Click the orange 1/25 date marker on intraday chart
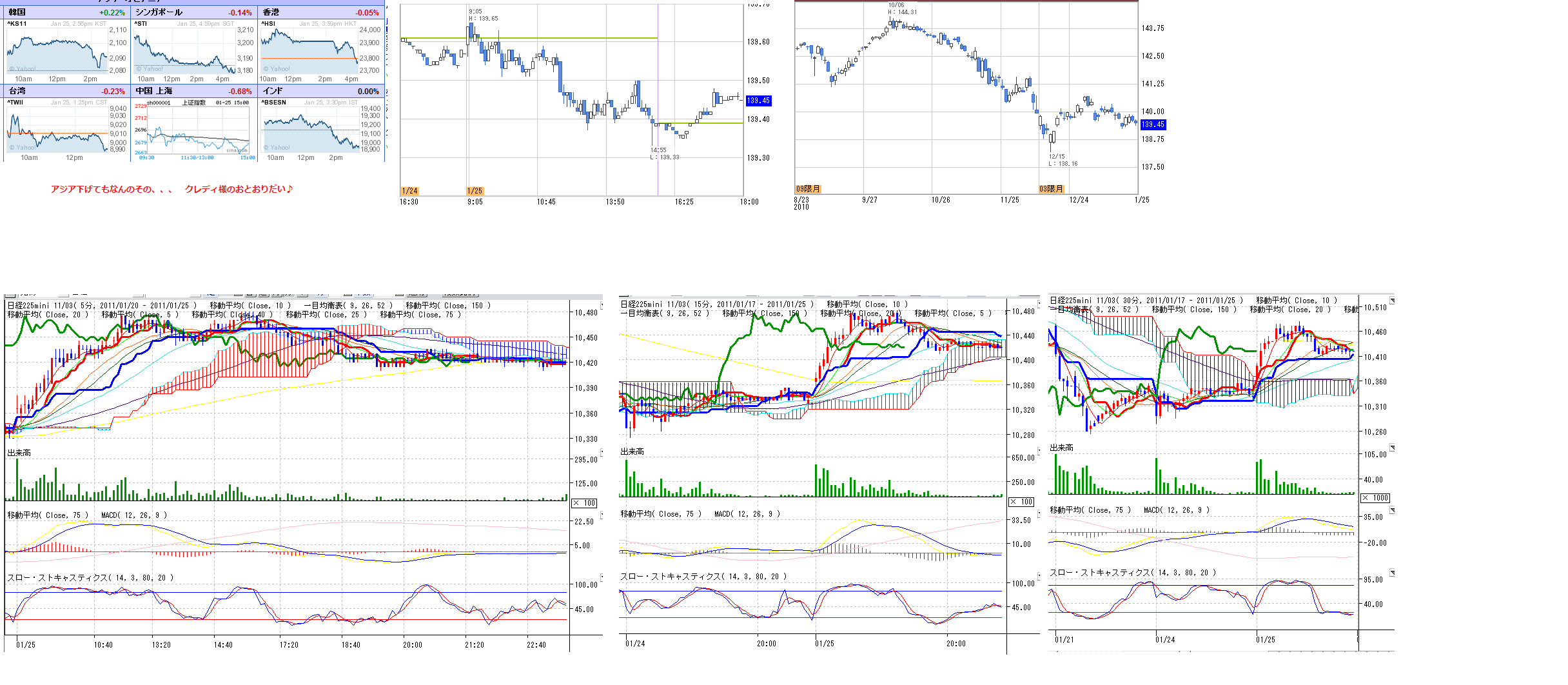The image size is (1568, 685). (x=475, y=191)
